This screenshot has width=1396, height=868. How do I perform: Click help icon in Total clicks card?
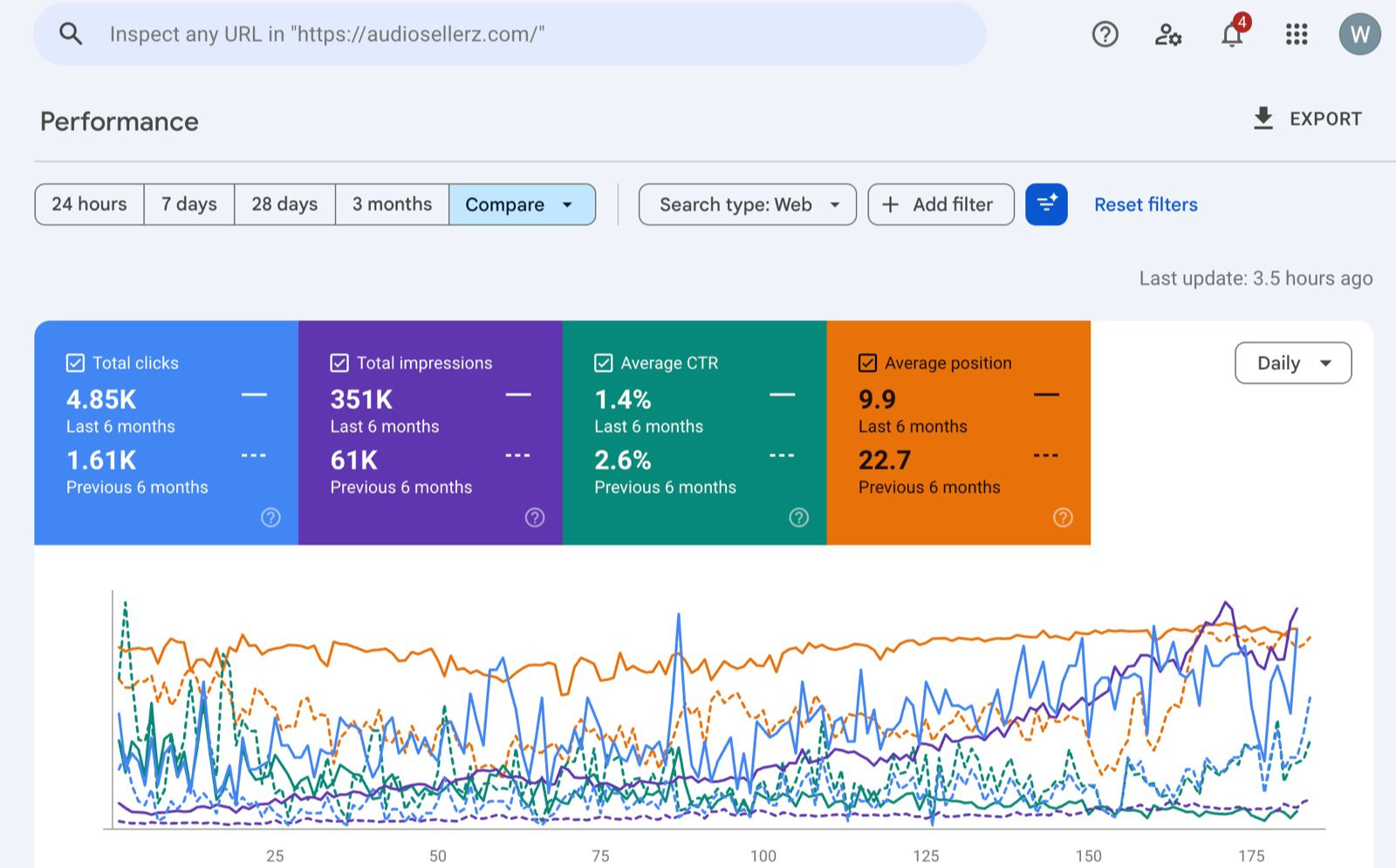(270, 517)
